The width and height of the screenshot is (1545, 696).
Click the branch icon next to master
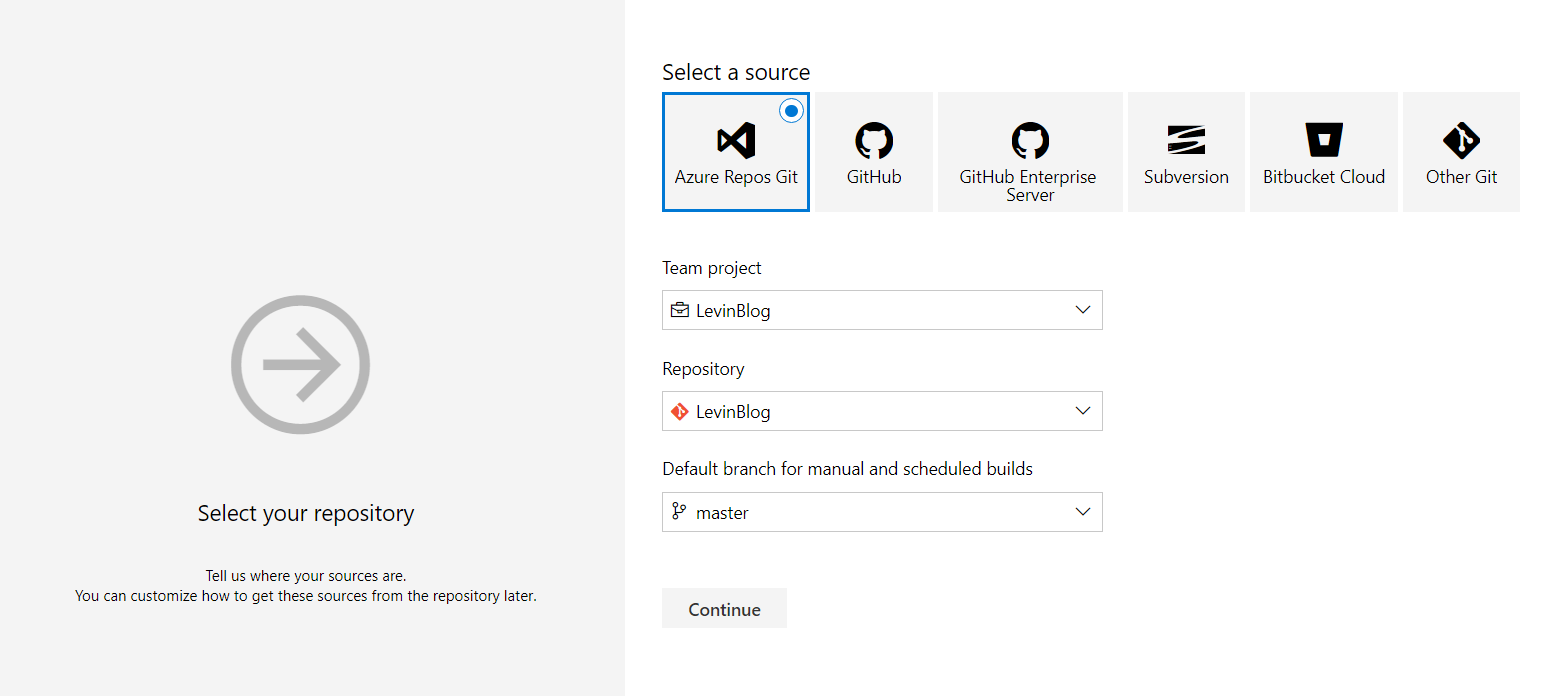click(x=680, y=512)
